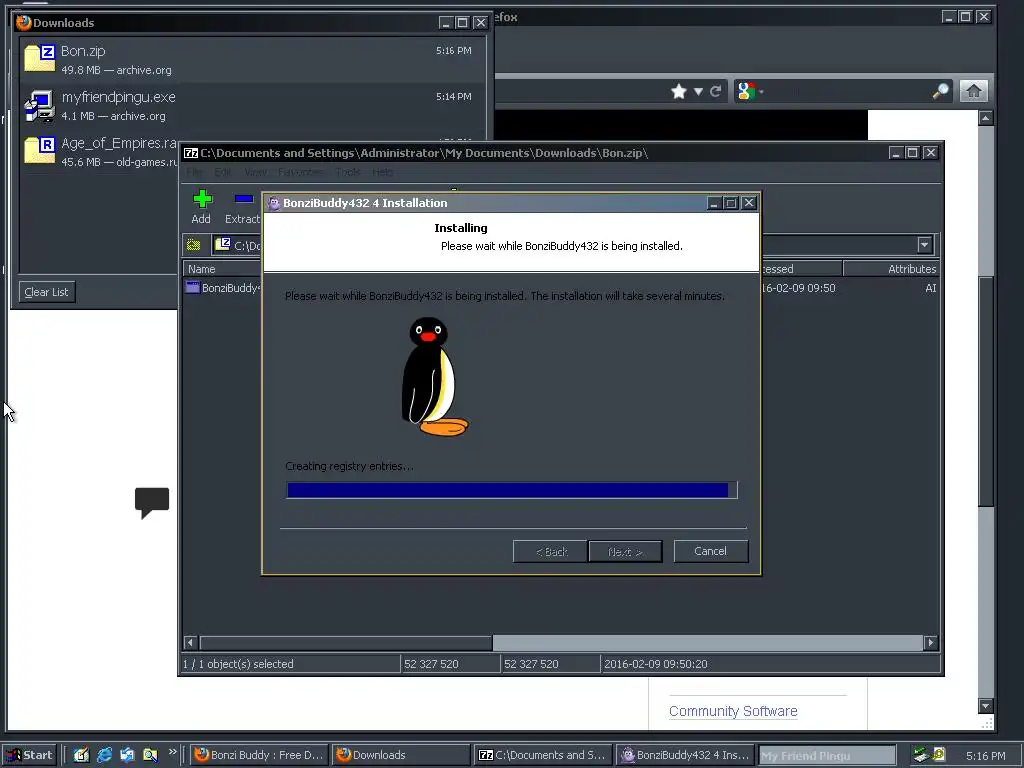Sort by the Attributes column header in 7-Zip
Viewport: 1024px width, 768px height.
pyautogui.click(x=891, y=268)
